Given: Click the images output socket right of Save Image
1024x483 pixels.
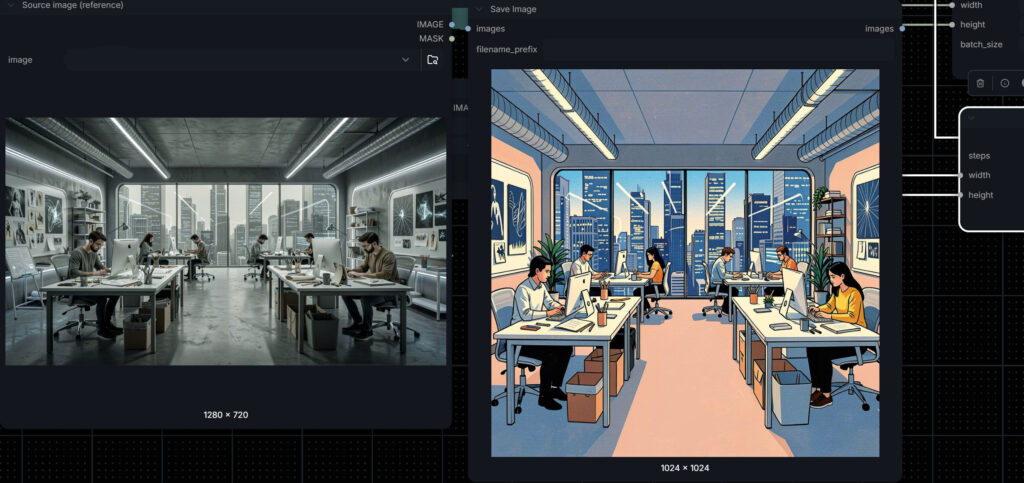Looking at the screenshot, I should [902, 29].
